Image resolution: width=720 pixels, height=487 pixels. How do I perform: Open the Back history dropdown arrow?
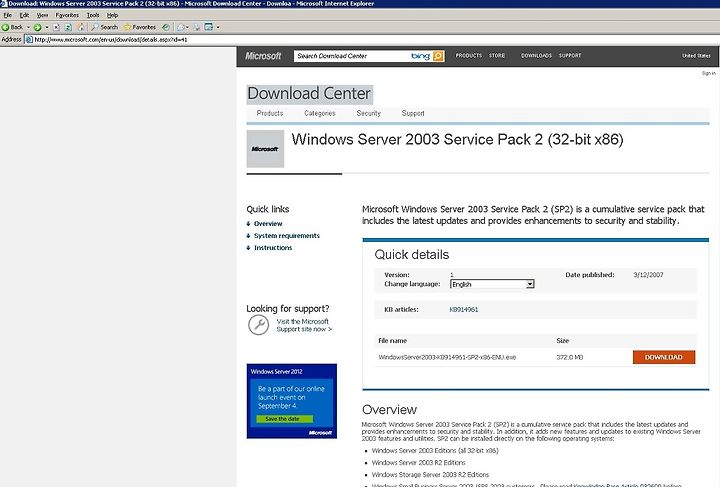pyautogui.click(x=28, y=27)
